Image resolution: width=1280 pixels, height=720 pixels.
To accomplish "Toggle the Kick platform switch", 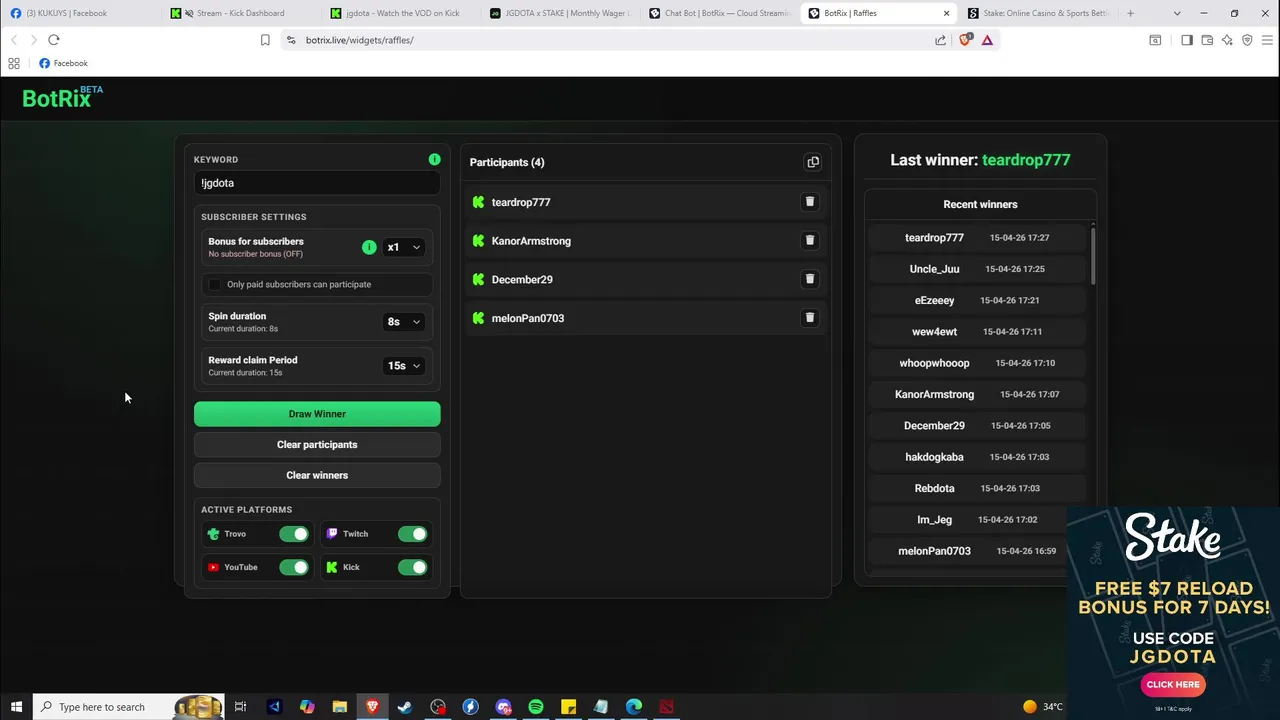I will 412,567.
